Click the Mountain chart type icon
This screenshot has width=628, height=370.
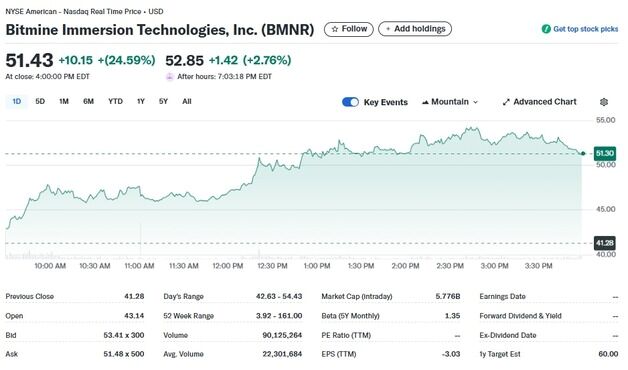(x=425, y=102)
